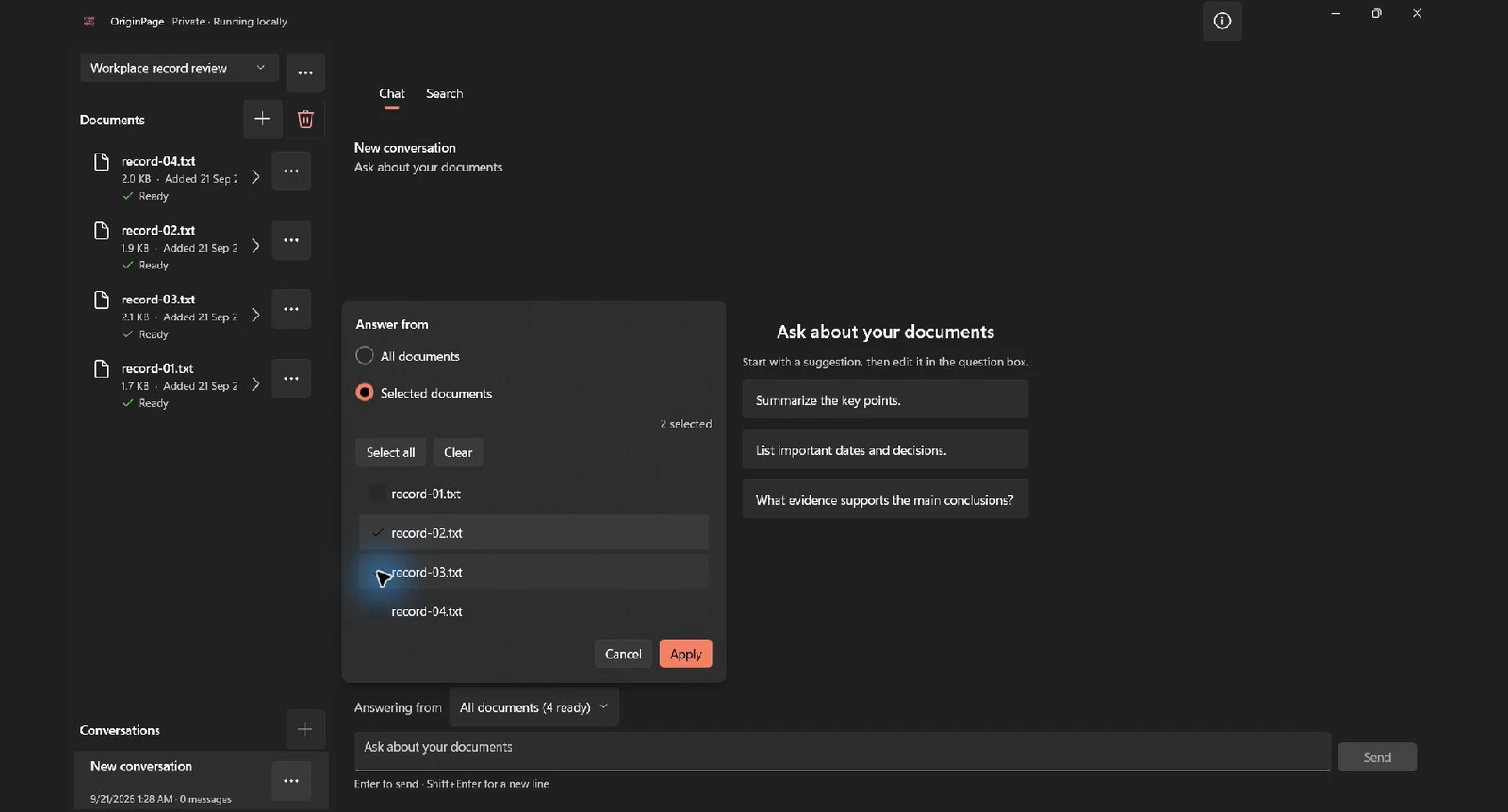1508x812 pixels.
Task: Open more options for record-02.txt
Action: [x=291, y=240]
